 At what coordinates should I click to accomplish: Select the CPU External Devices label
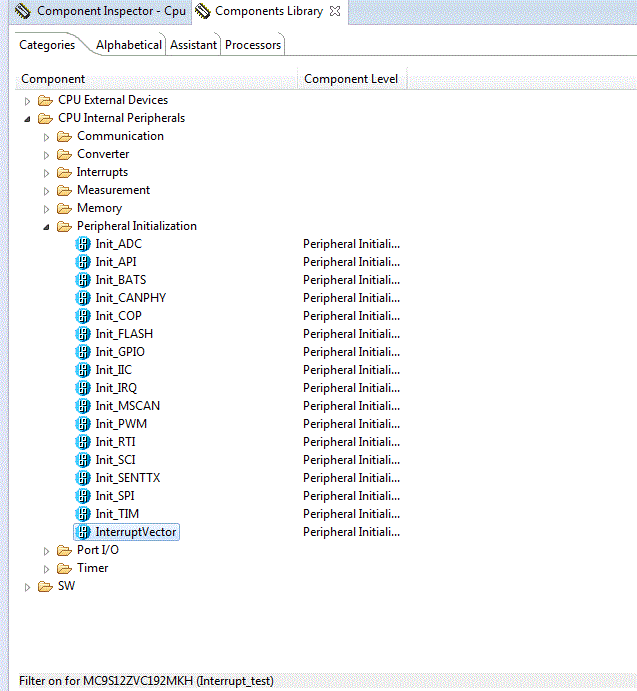[113, 100]
